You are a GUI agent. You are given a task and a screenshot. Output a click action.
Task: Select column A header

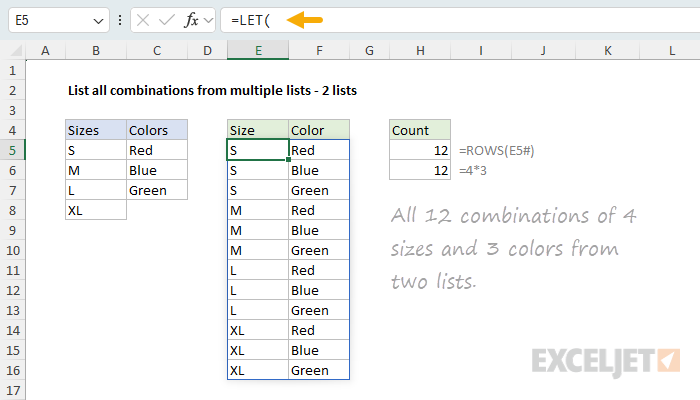(45, 50)
